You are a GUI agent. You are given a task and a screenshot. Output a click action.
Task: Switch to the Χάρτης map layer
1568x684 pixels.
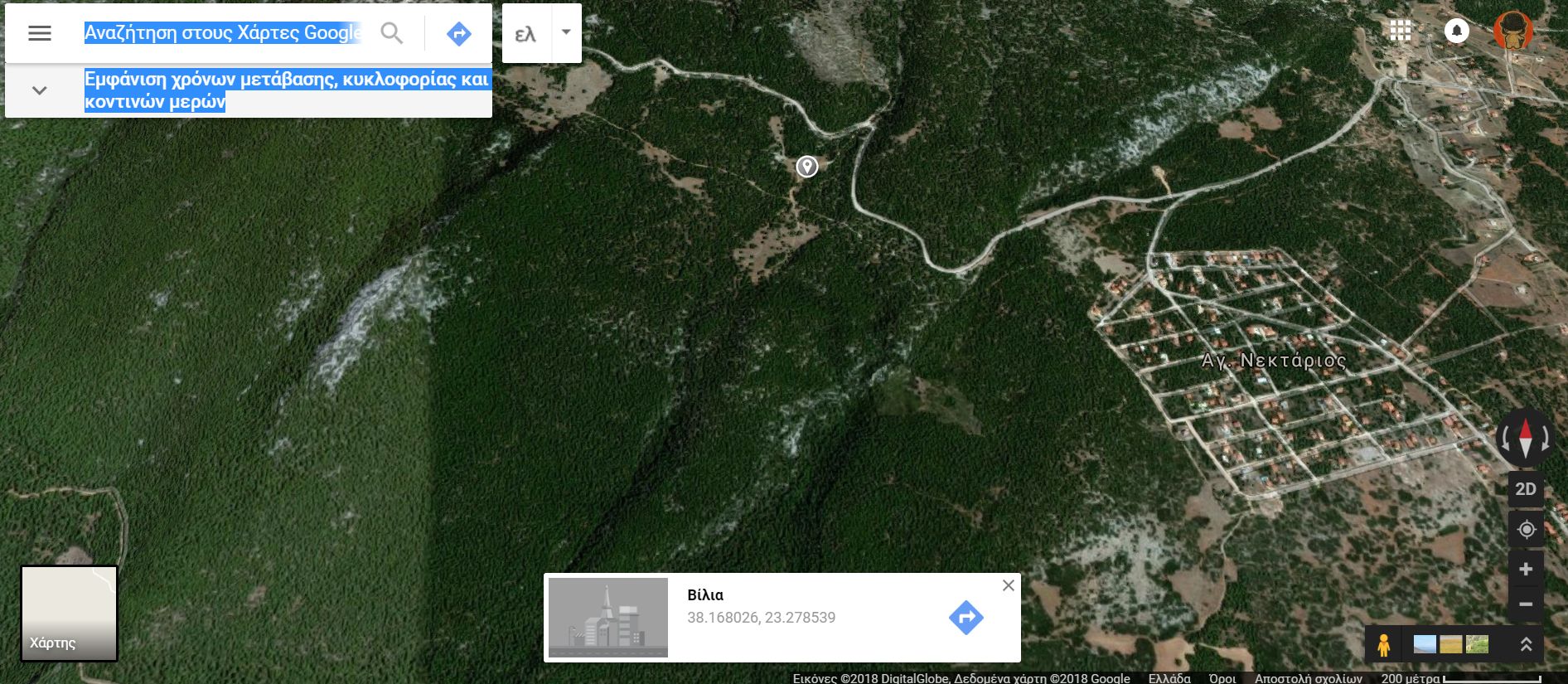(69, 614)
